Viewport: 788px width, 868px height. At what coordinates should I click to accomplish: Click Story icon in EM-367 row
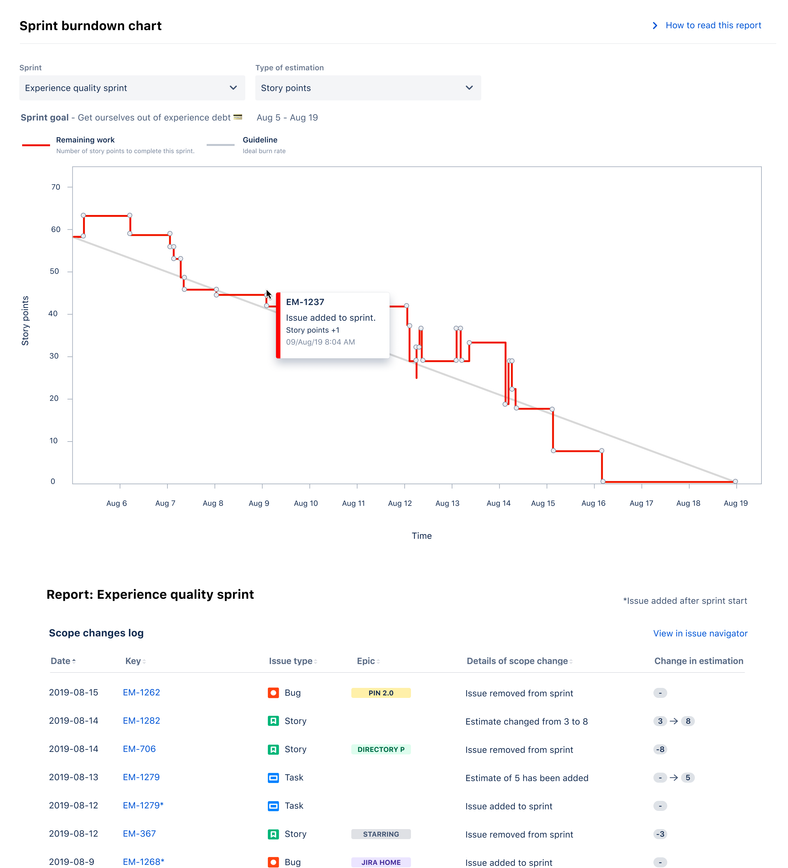[x=274, y=834]
